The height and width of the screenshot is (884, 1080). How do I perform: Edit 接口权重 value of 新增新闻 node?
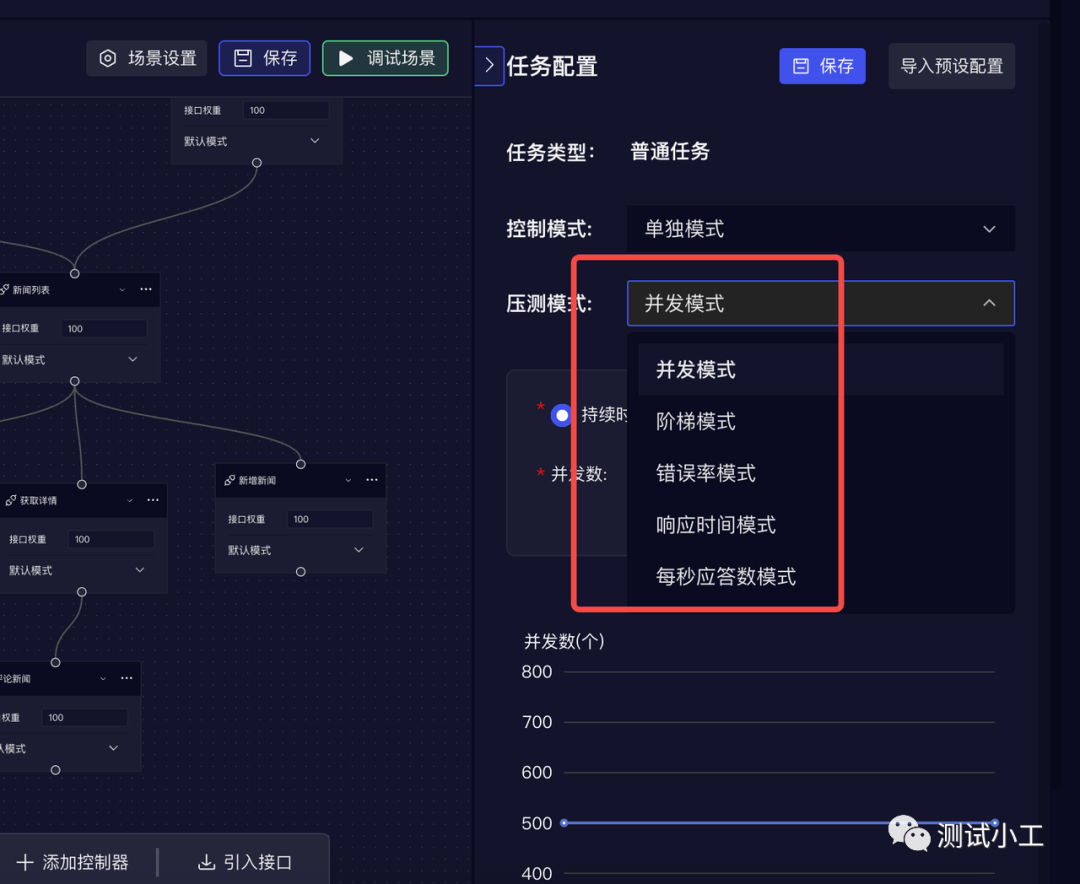(x=330, y=519)
